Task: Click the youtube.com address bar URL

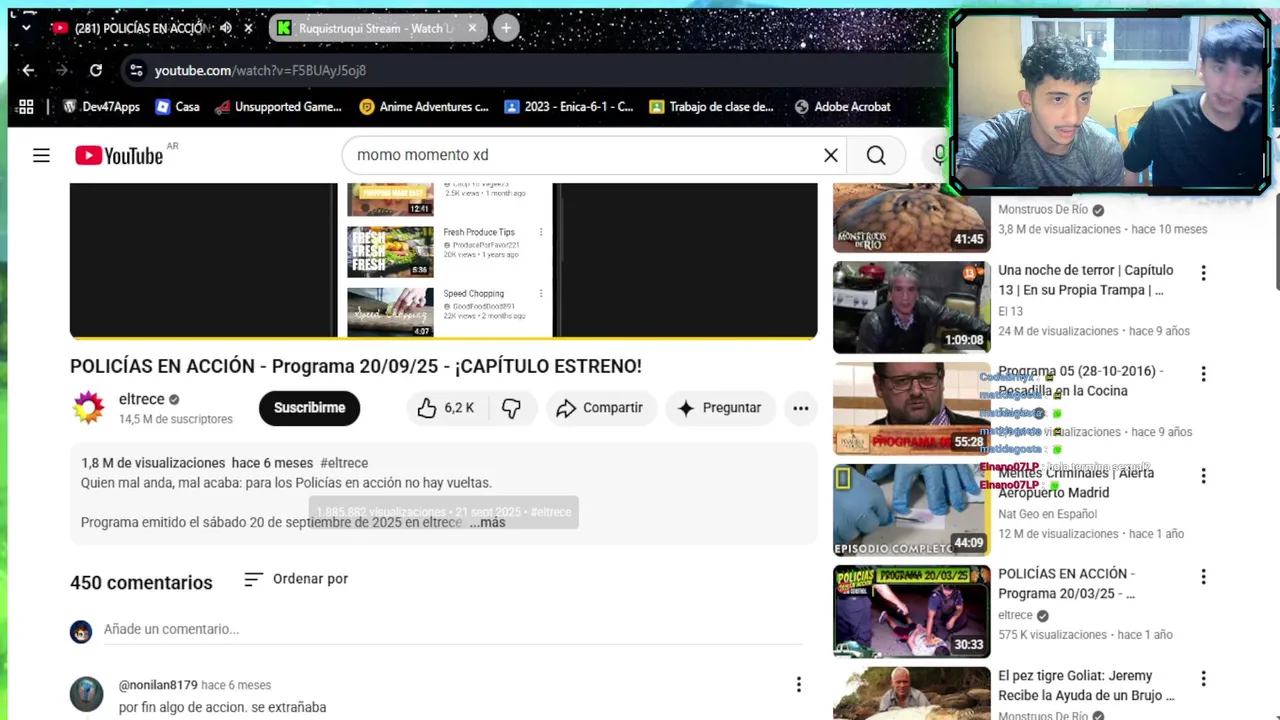Action: click(x=260, y=70)
